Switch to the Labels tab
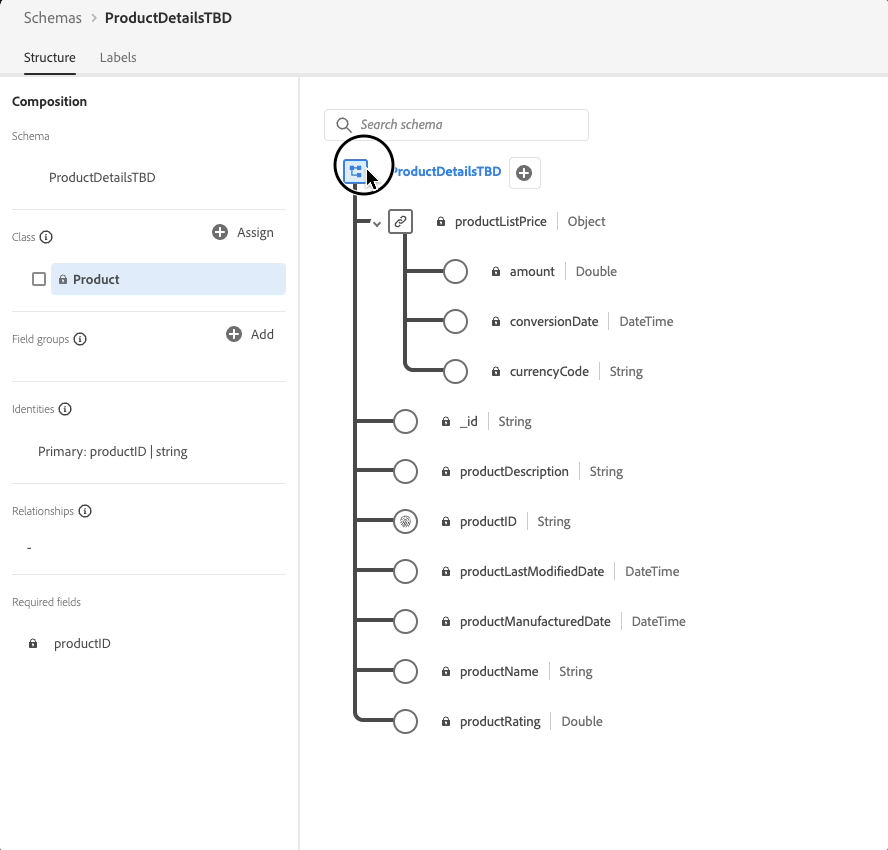 (118, 58)
